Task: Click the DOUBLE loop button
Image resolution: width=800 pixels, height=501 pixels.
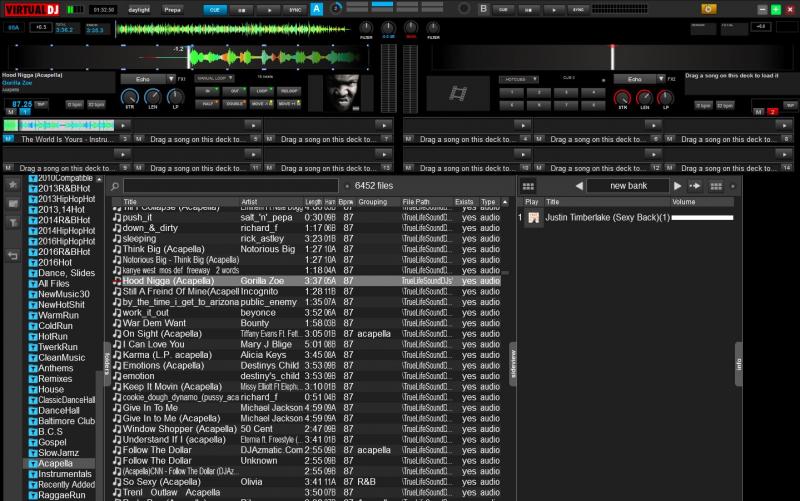Action: click(235, 104)
